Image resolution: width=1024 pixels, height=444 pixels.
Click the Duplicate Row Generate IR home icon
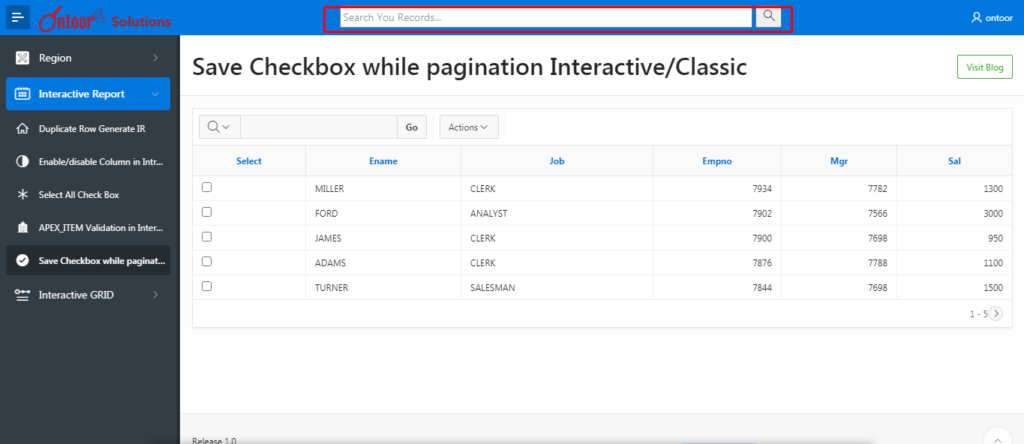point(22,129)
